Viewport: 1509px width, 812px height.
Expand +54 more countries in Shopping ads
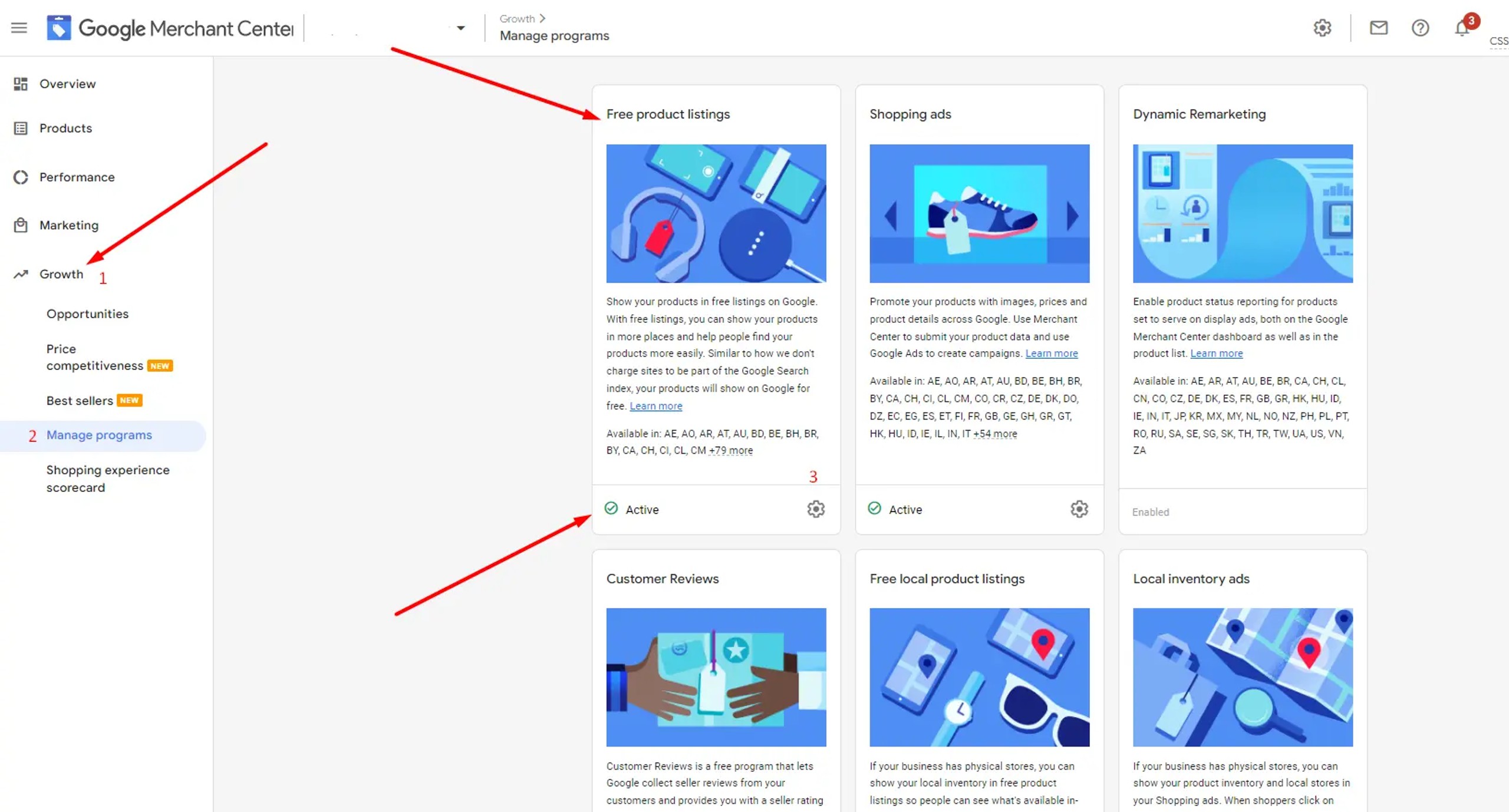[x=995, y=434]
